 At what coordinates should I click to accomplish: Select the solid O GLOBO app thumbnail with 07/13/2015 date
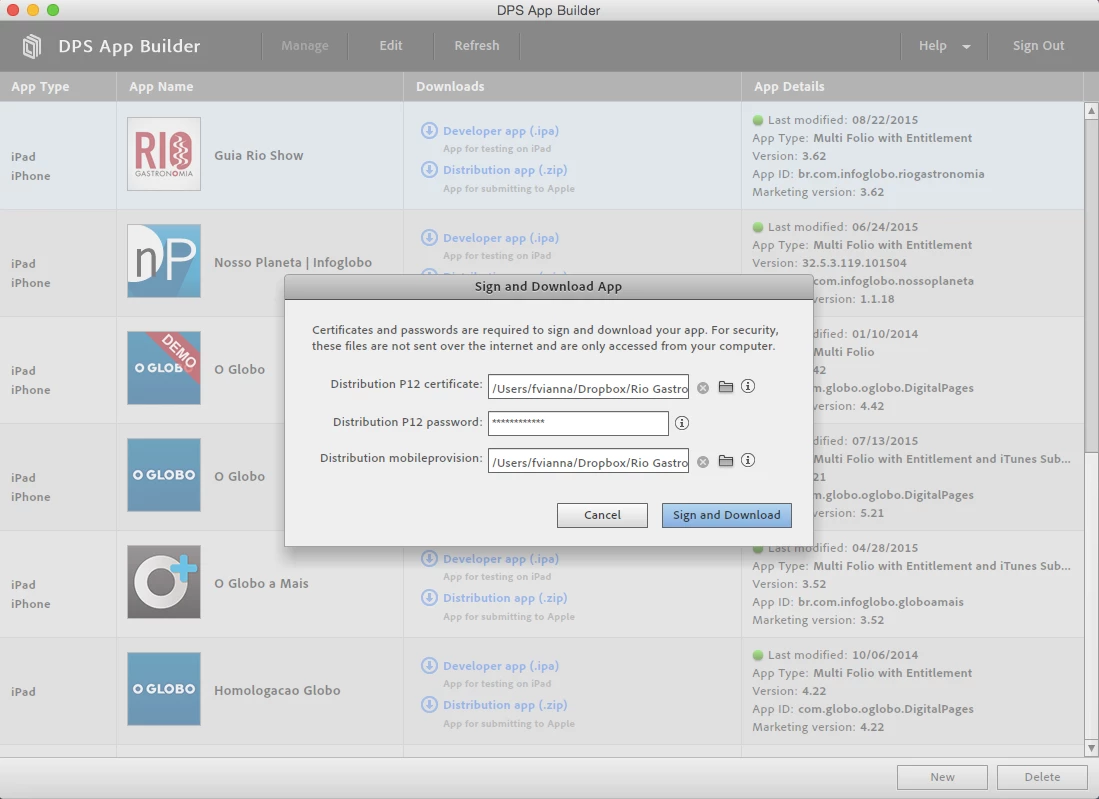[x=164, y=475]
